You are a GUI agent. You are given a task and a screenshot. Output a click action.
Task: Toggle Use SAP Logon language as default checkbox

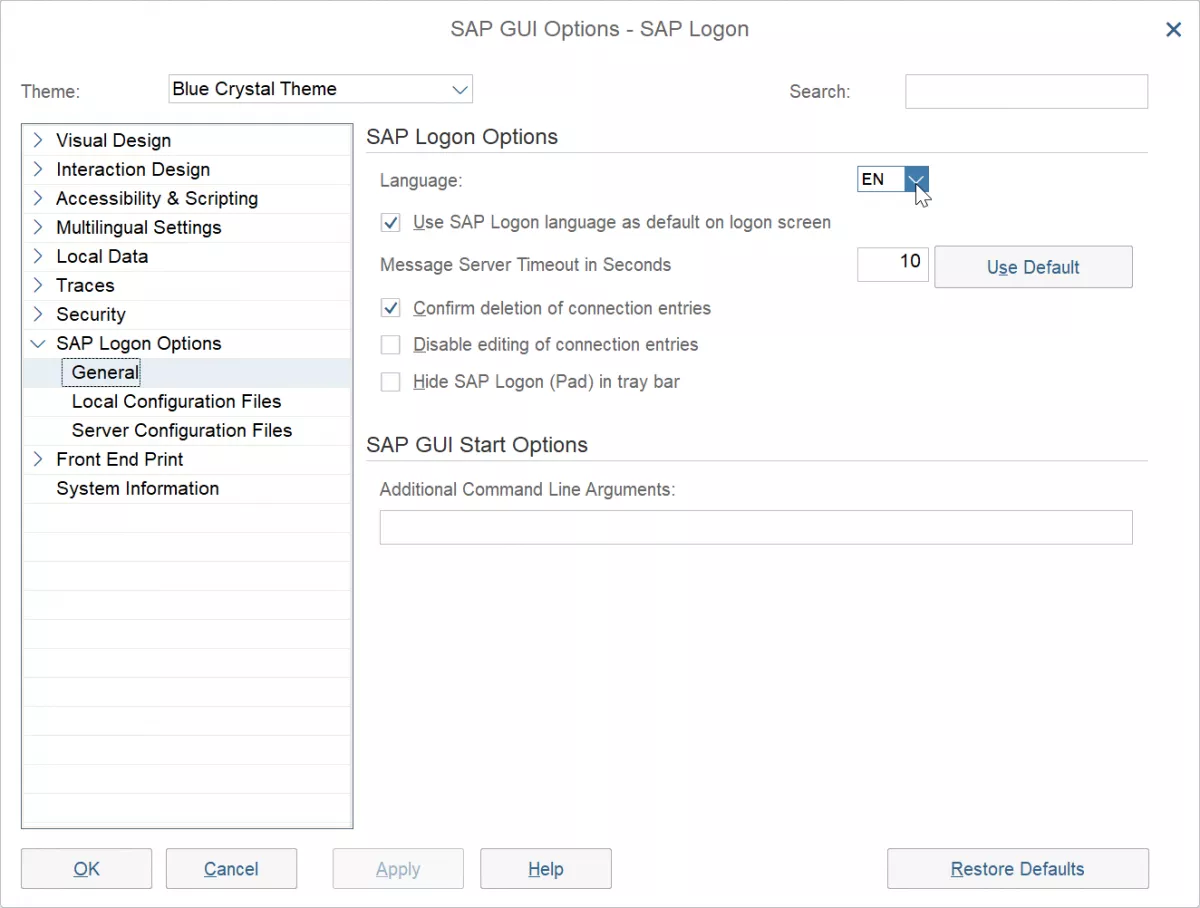391,222
